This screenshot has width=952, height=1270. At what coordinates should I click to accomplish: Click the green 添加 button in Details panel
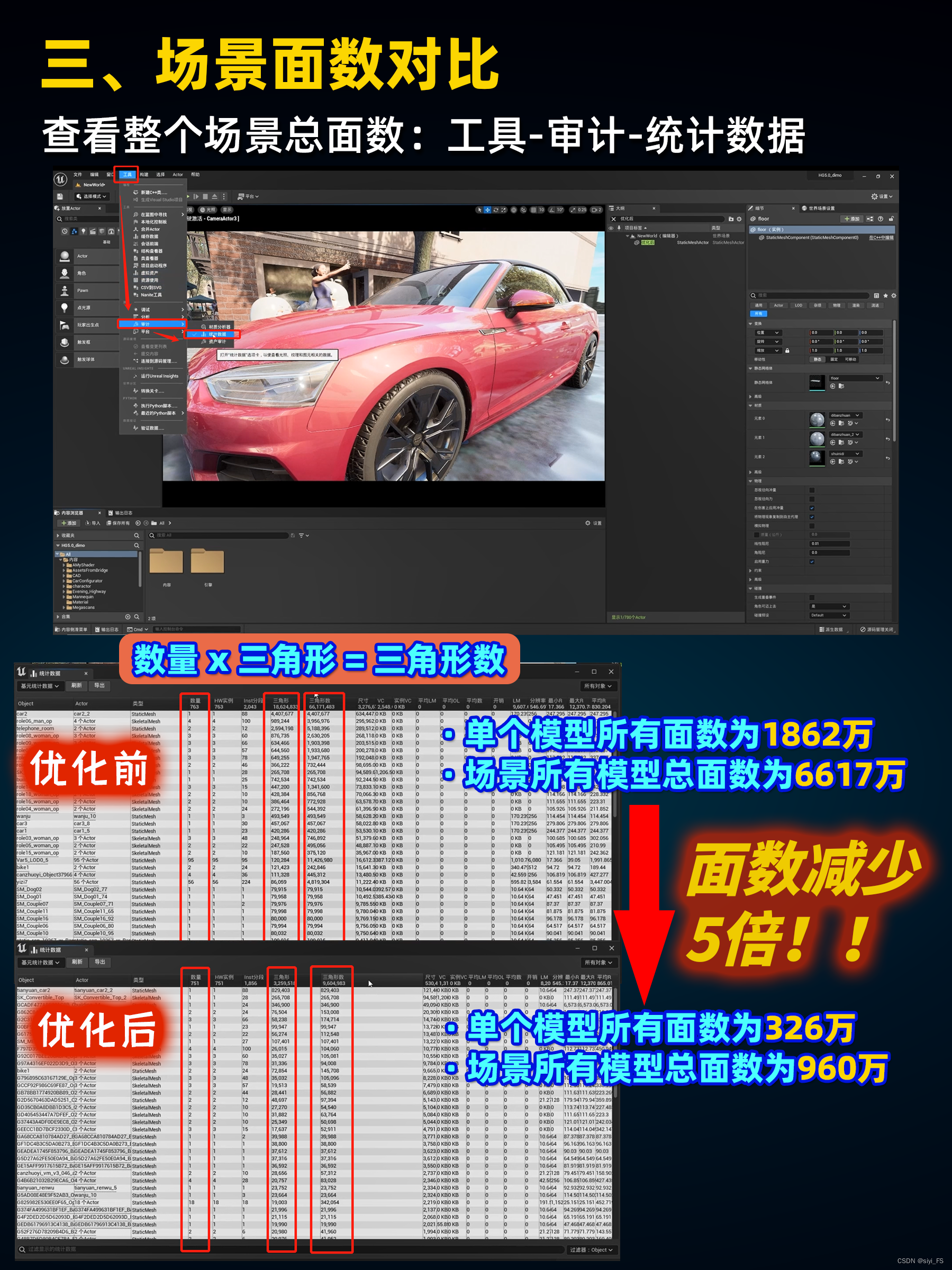coord(851,219)
